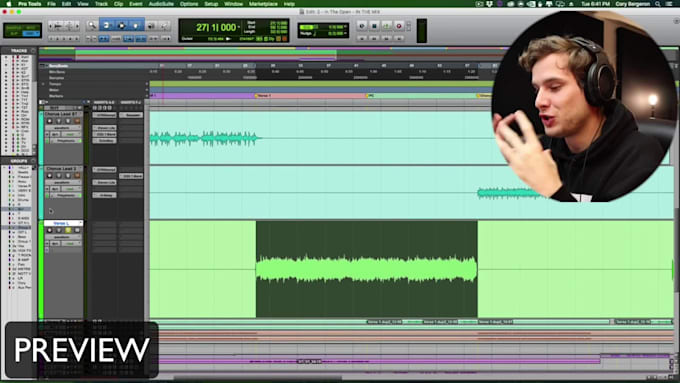Screen dimensions: 680x383
Task: Open the Clip menu
Action: [118, 4]
